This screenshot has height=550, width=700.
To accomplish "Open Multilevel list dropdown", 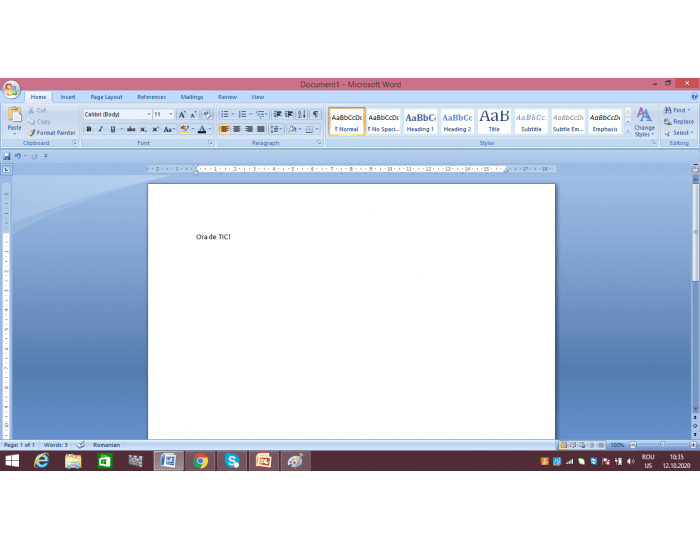I will 267,115.
